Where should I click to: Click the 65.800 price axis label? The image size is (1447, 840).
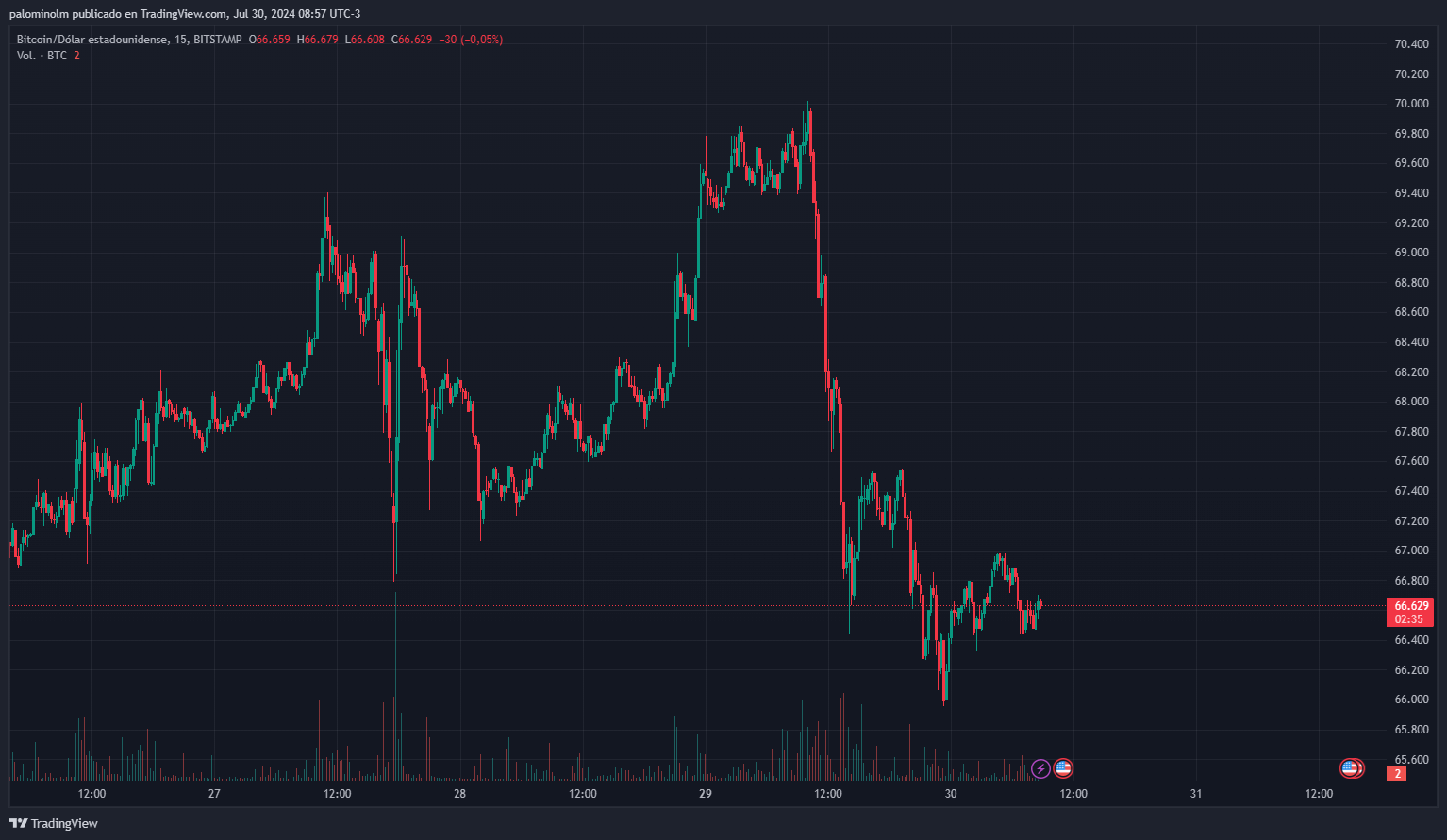pos(1411,730)
